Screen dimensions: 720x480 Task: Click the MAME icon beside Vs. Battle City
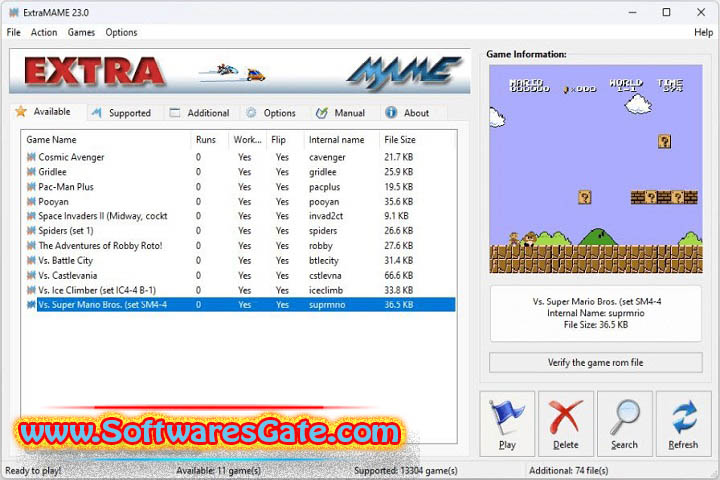coord(31,260)
